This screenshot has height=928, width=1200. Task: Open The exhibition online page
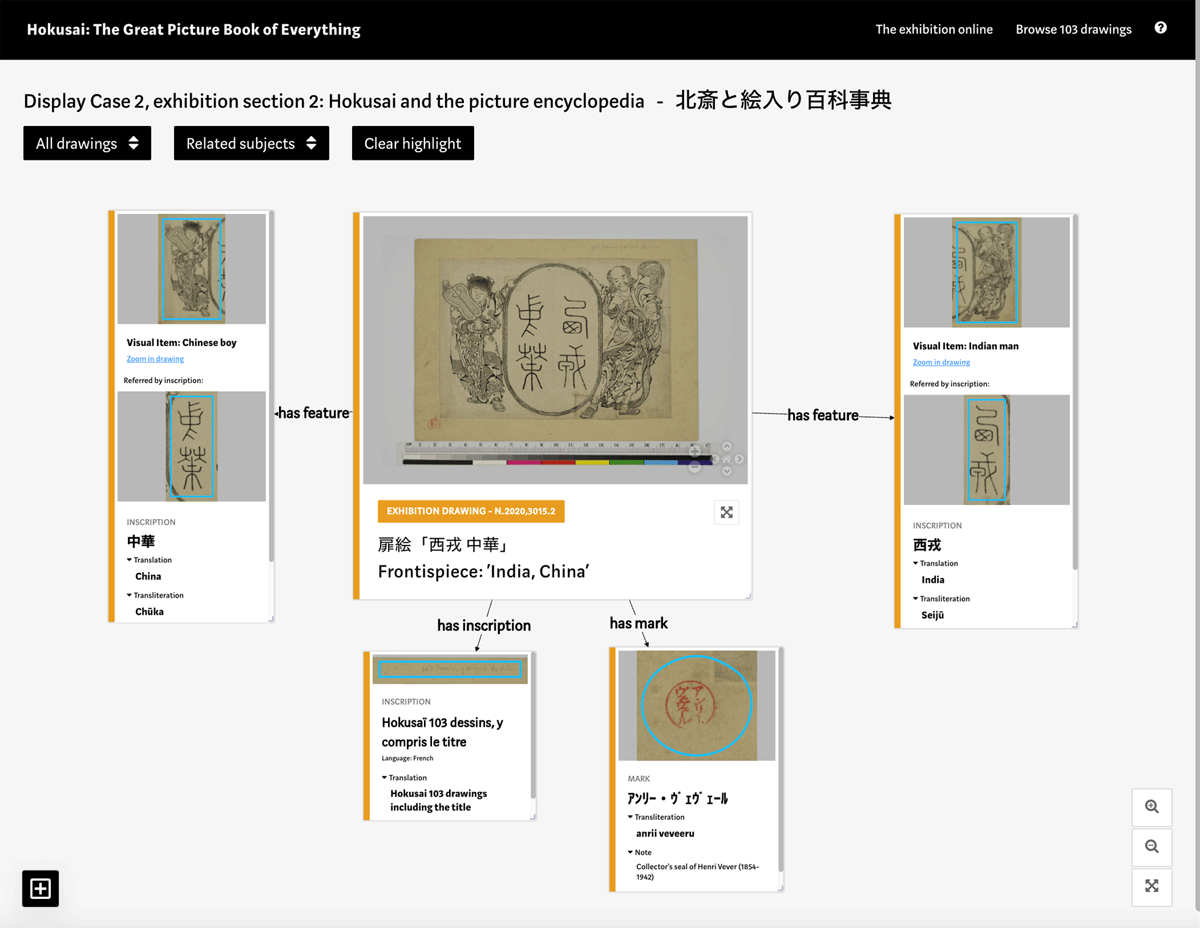[x=934, y=29]
